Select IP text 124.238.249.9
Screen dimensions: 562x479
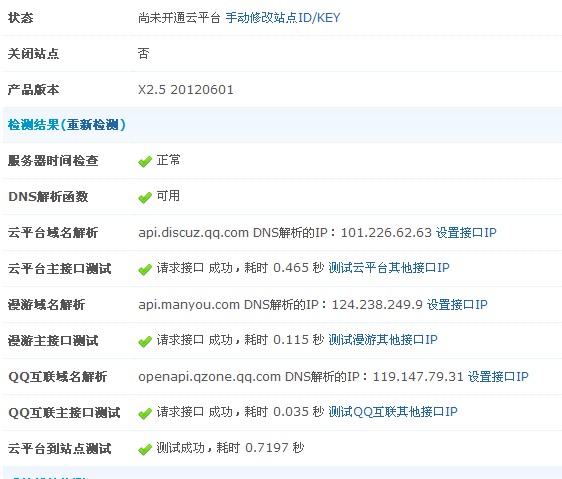pyautogui.click(x=377, y=305)
